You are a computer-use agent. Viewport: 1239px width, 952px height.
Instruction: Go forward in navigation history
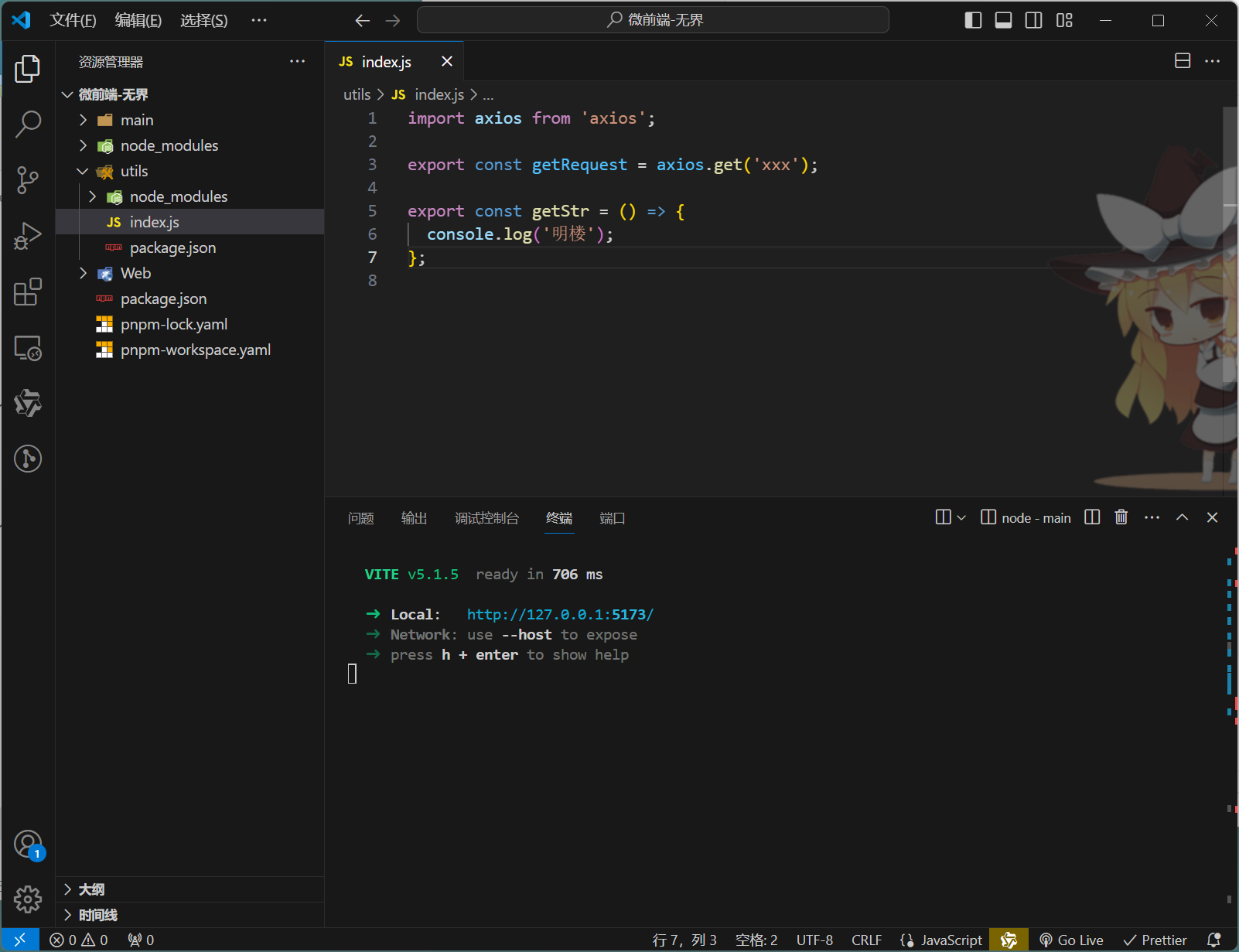click(393, 20)
